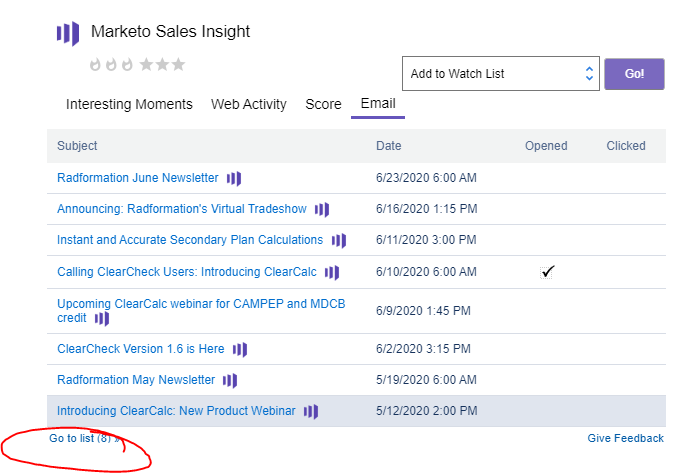Click Marketo icon next to Virtual Tradeshow email
The width and height of the screenshot is (694, 475).
322,209
